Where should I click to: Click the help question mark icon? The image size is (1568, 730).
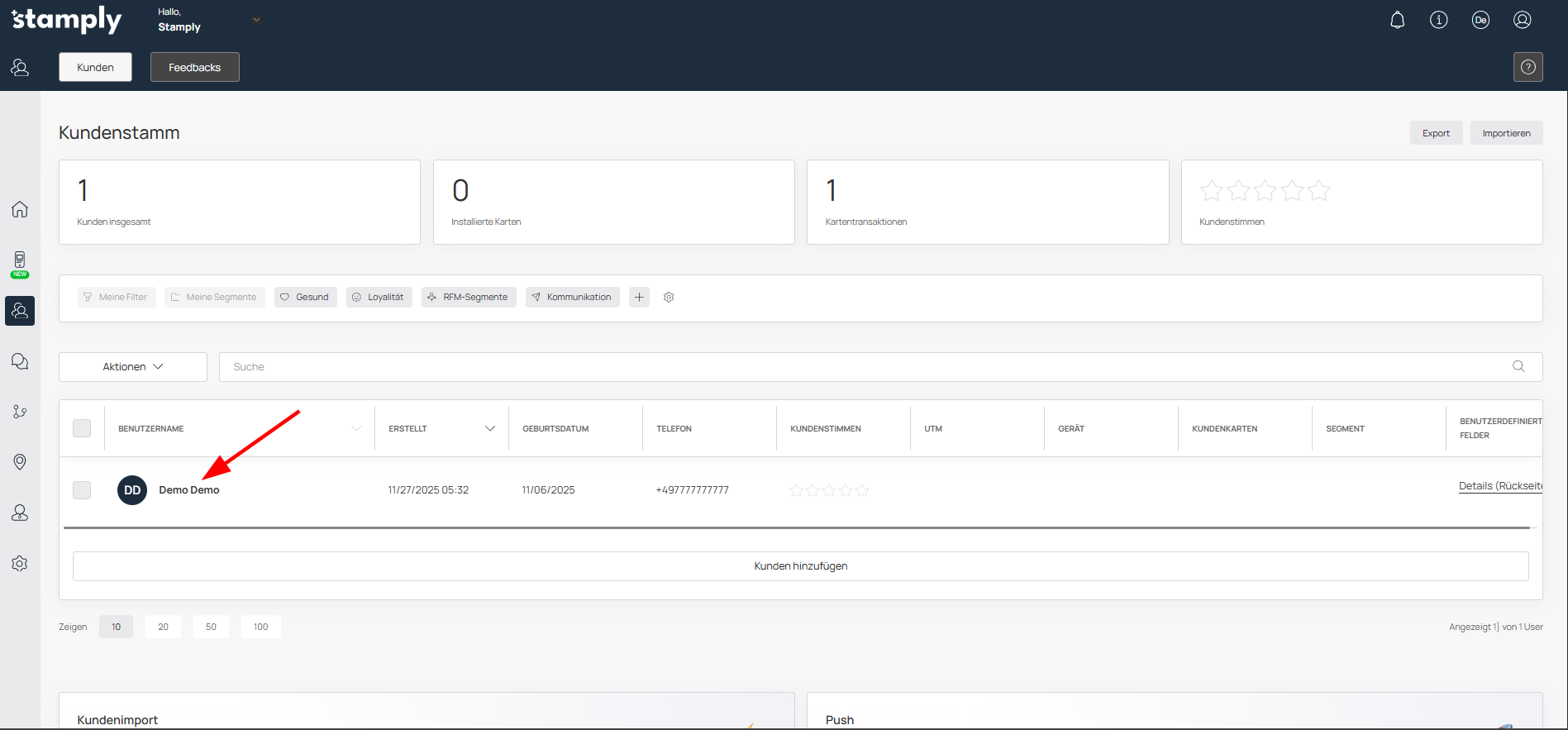pos(1527,67)
